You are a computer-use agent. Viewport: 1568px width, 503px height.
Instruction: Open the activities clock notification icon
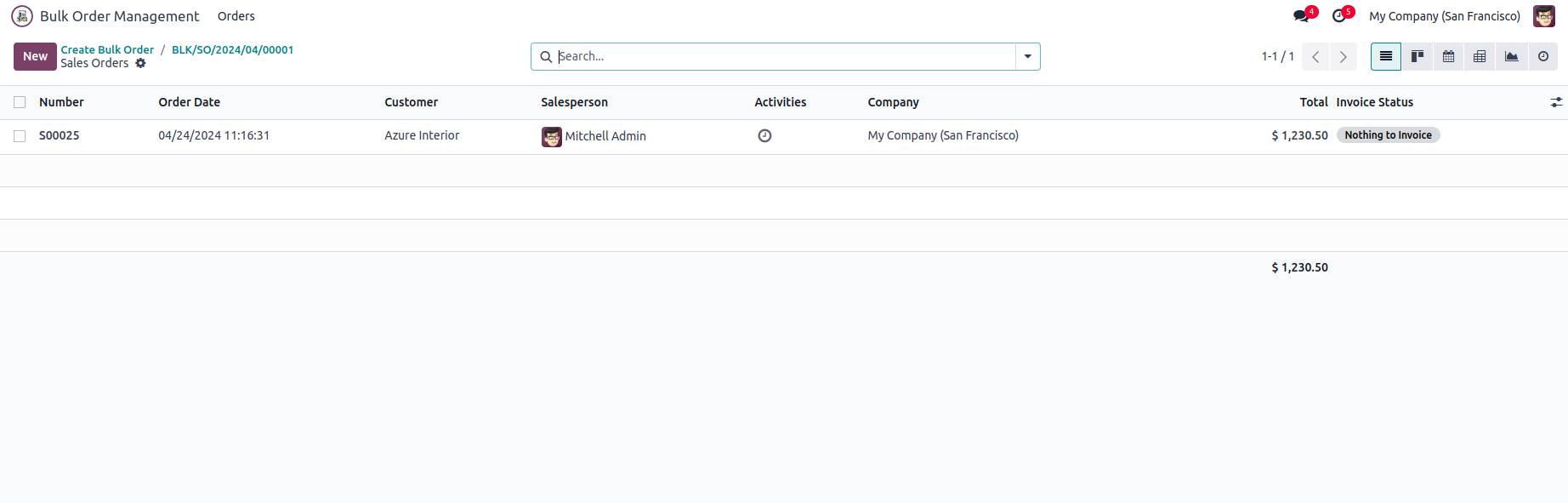click(x=1342, y=15)
